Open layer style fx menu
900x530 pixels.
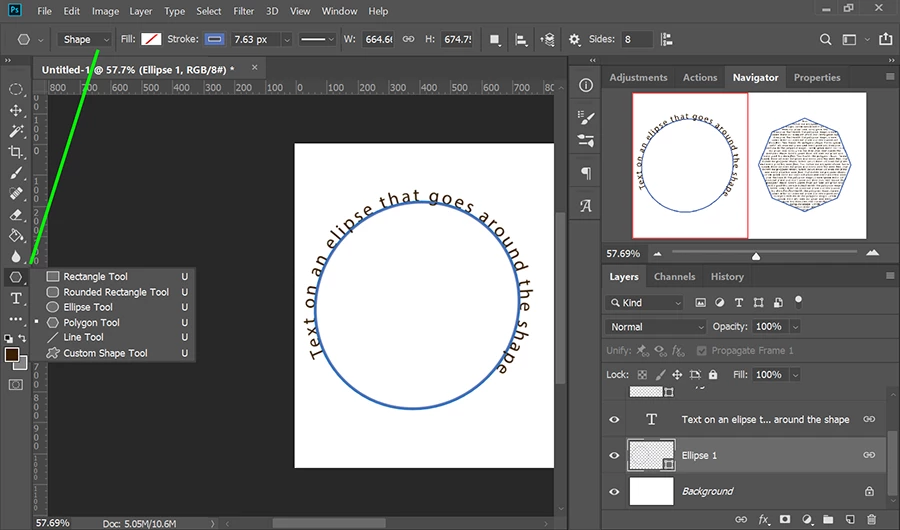pyautogui.click(x=763, y=520)
